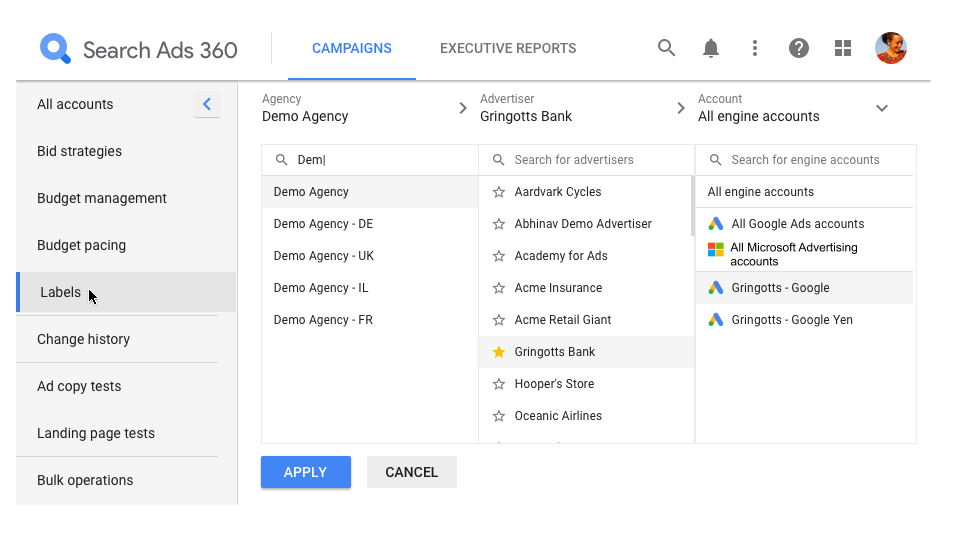Click the Apply button
The width and height of the screenshot is (960, 540).
(306, 472)
